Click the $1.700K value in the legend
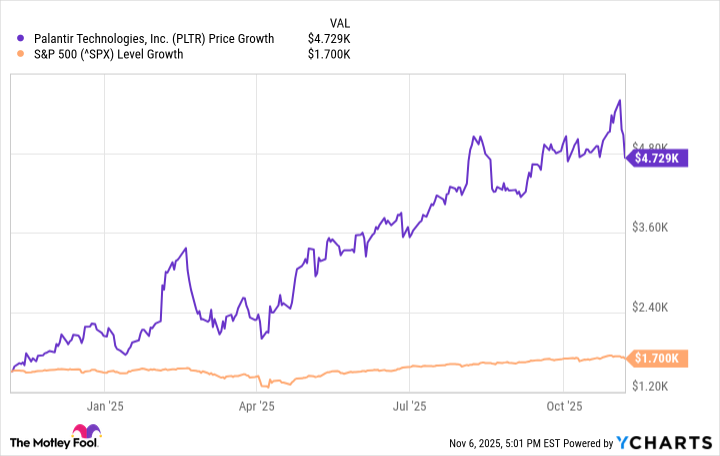The width and height of the screenshot is (720, 456). coord(329,54)
